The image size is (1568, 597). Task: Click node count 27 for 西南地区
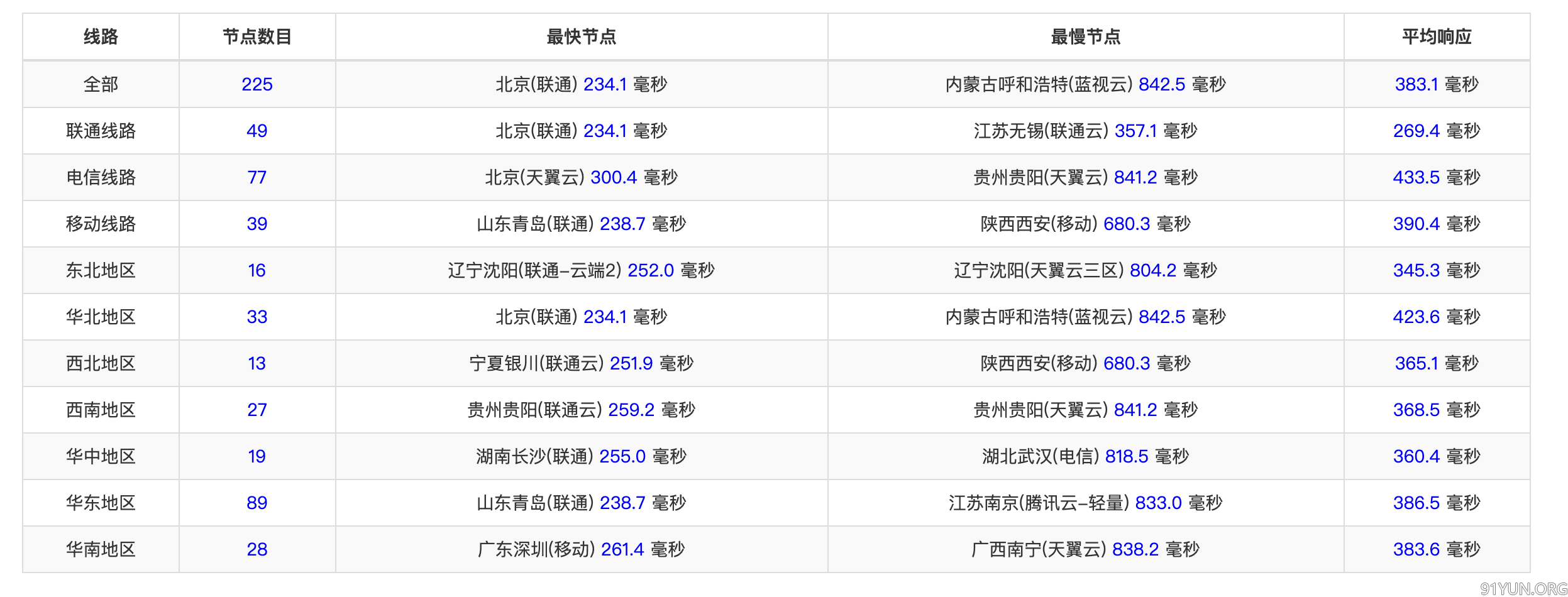click(257, 410)
